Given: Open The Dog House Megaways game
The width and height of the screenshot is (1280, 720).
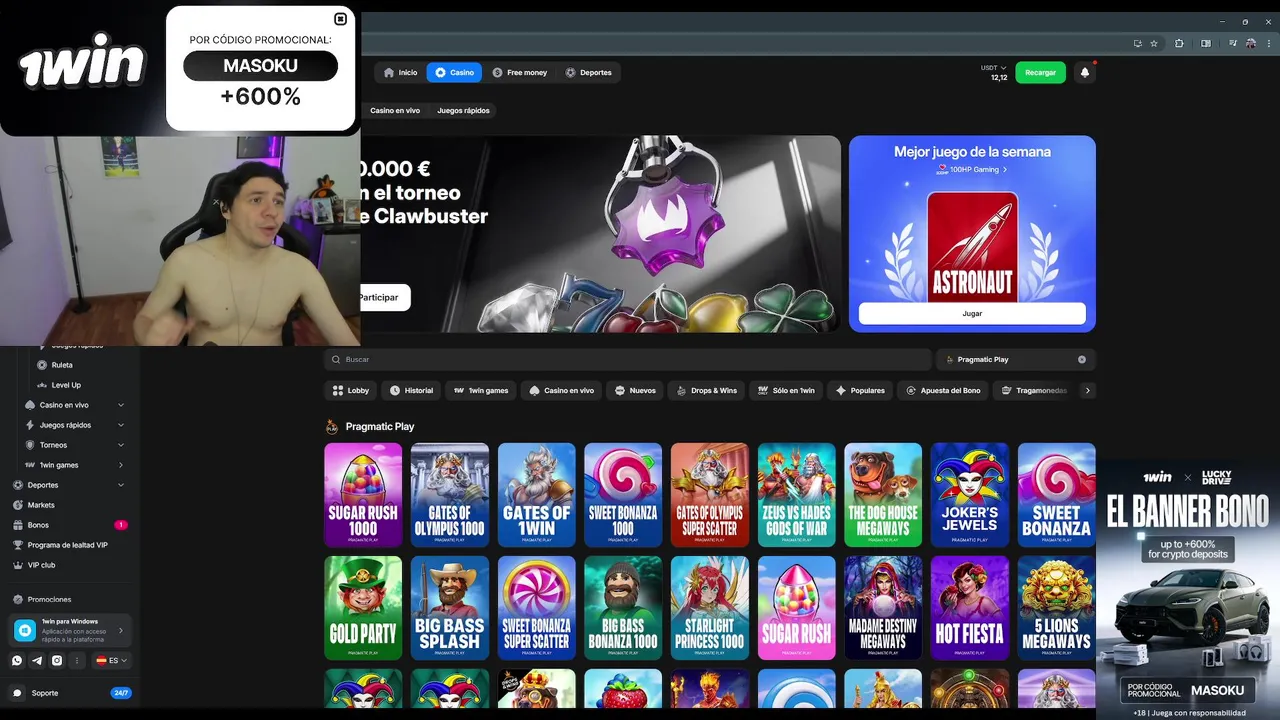Looking at the screenshot, I should pos(883,495).
